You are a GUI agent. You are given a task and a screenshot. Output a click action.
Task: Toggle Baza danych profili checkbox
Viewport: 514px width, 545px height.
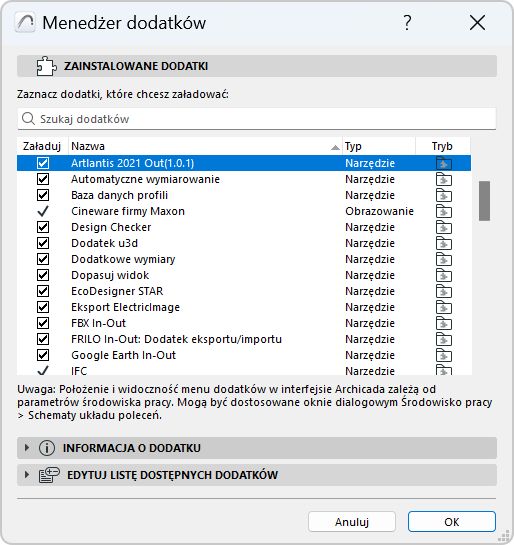43,195
